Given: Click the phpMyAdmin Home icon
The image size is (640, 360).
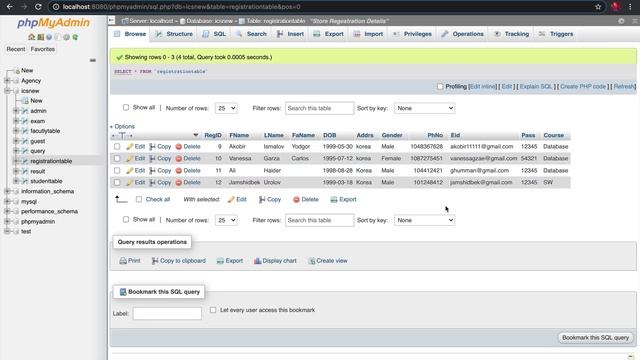Looking at the screenshot, I should [x=31, y=37].
